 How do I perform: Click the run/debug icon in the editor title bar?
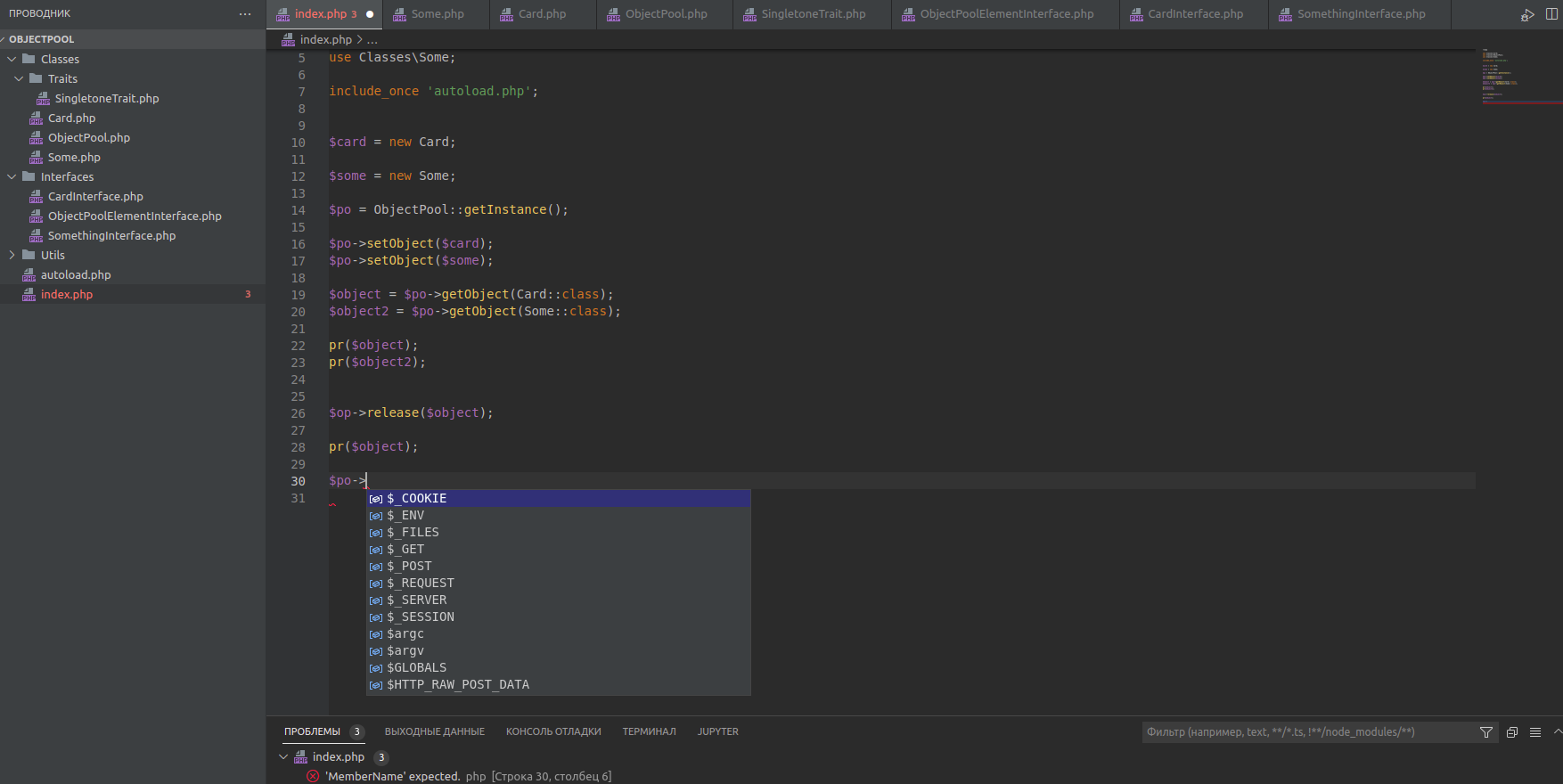tap(1527, 14)
